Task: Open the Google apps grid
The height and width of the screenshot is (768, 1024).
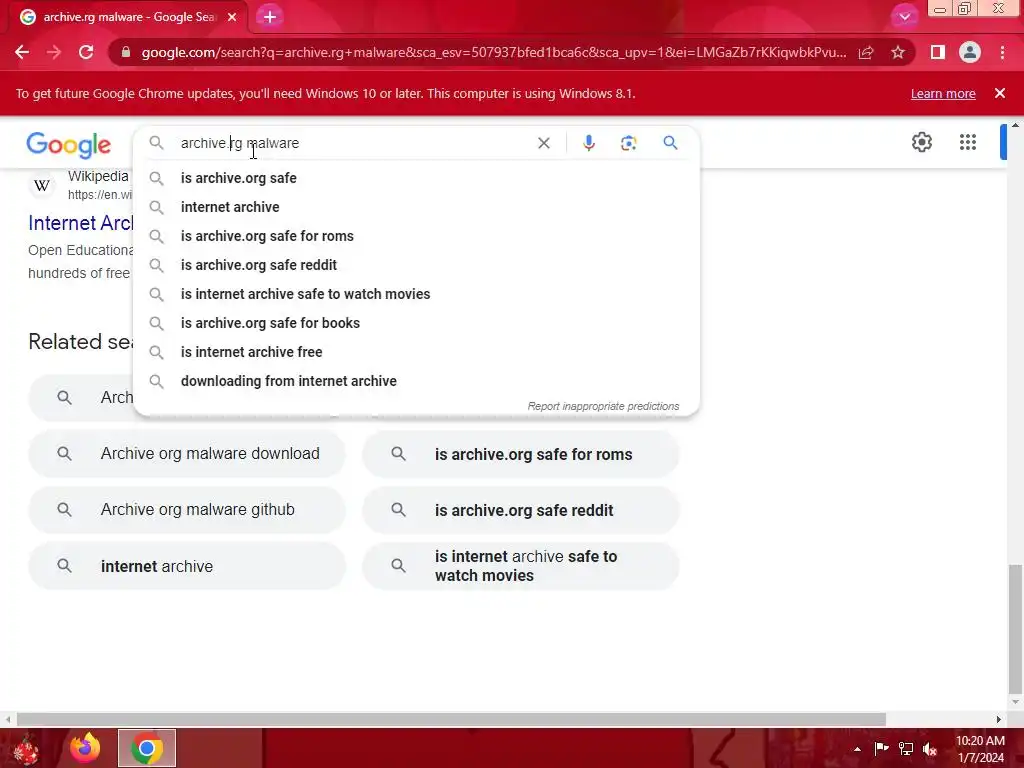Action: point(968,142)
